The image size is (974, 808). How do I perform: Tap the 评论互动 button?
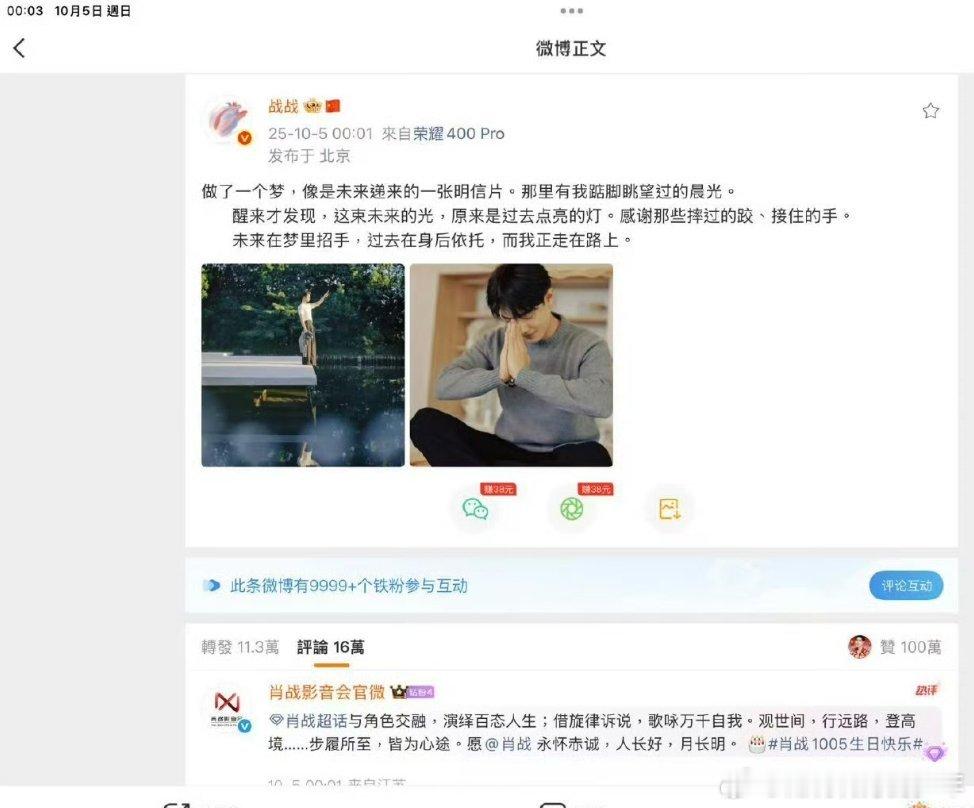click(x=906, y=586)
